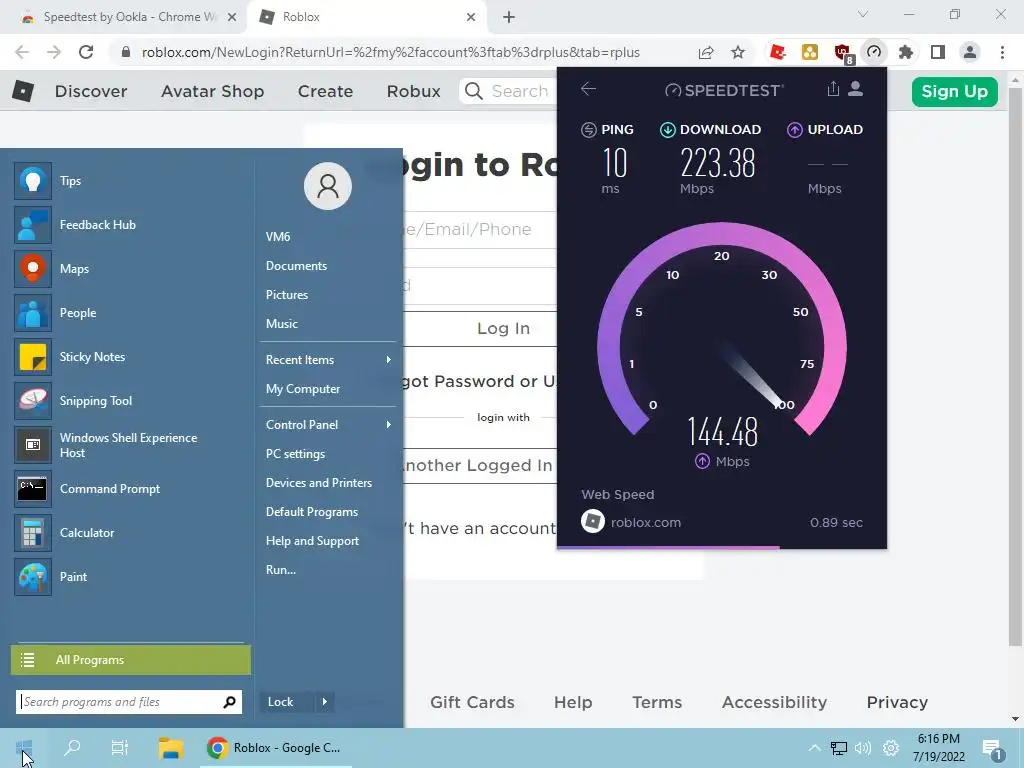The height and width of the screenshot is (768, 1024).
Task: Open PC settings from Start menu
Action: [x=295, y=454]
